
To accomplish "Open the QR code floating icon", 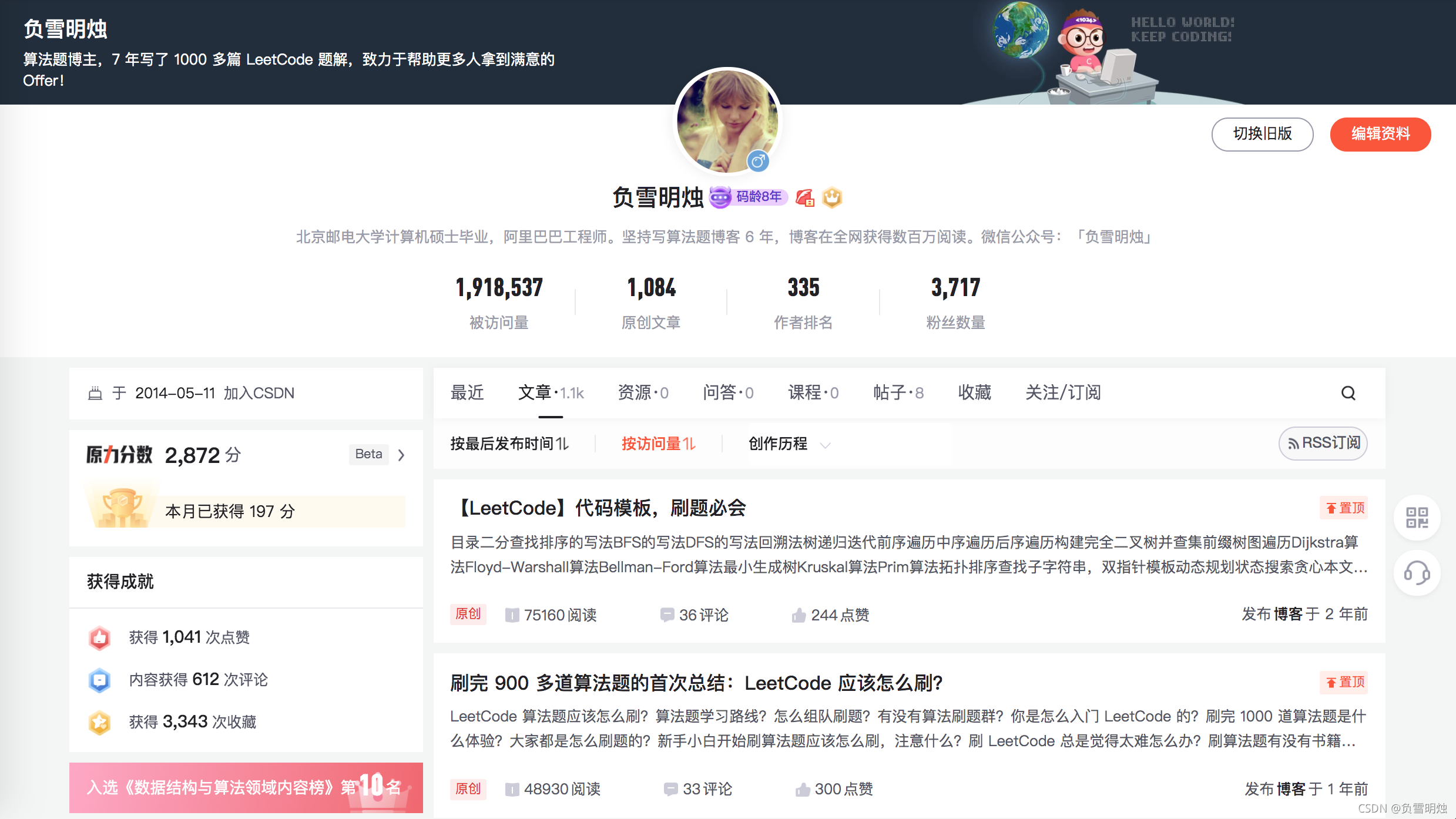I will point(1417,518).
